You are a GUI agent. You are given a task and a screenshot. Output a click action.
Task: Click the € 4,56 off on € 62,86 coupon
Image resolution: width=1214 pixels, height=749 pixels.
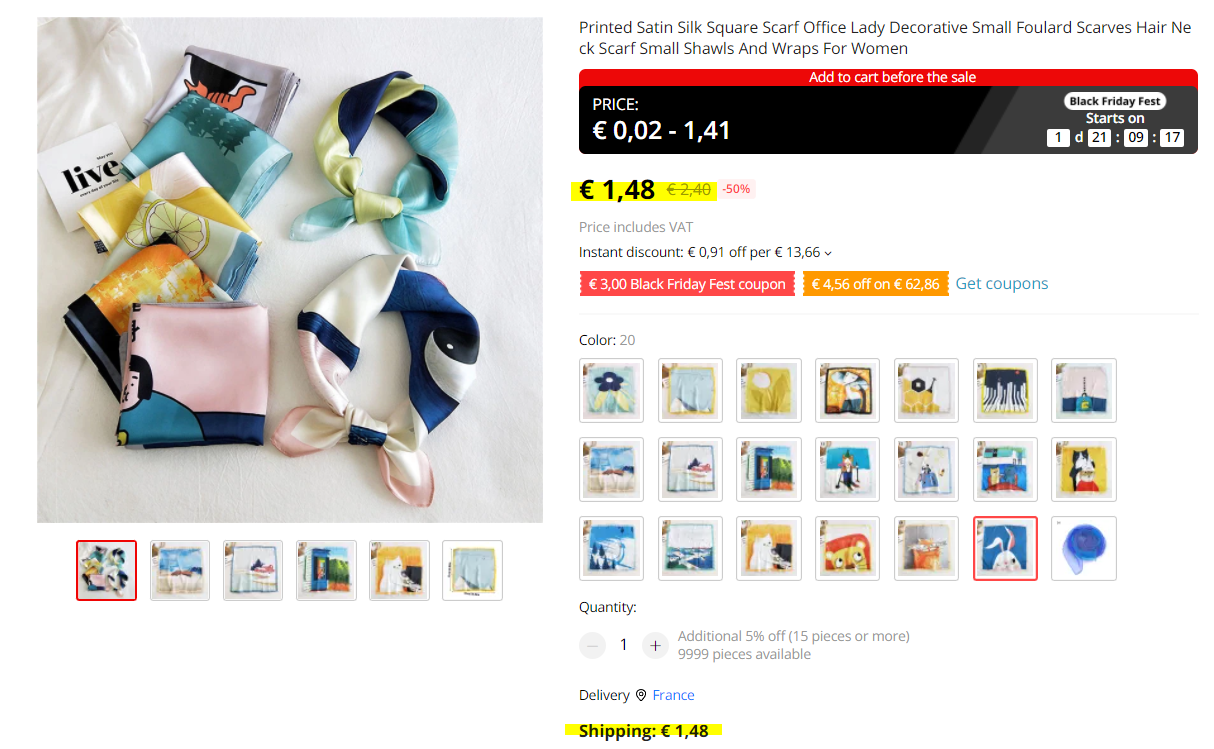point(876,284)
